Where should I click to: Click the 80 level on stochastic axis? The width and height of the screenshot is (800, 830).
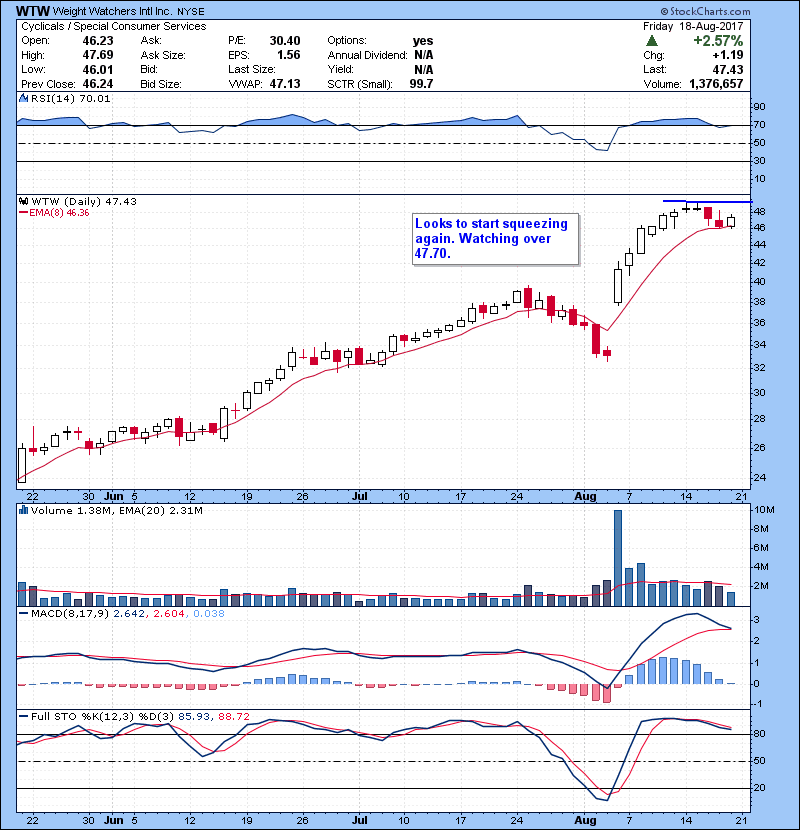point(759,734)
